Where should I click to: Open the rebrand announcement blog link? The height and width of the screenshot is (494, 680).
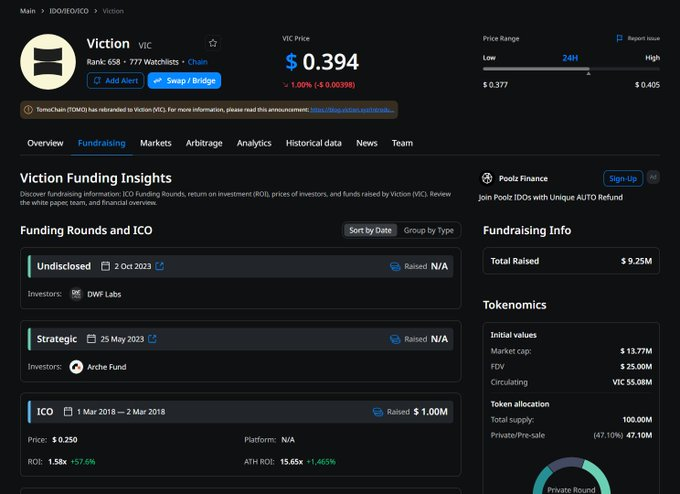[352, 110]
